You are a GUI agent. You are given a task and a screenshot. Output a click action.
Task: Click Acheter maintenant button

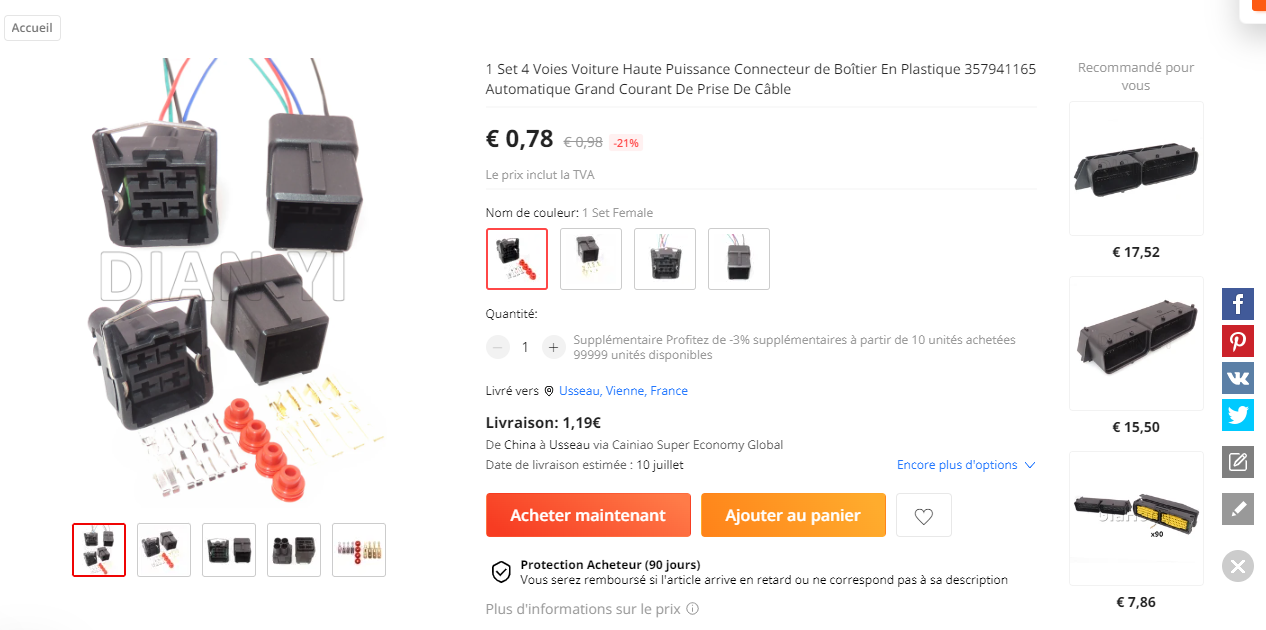point(588,515)
